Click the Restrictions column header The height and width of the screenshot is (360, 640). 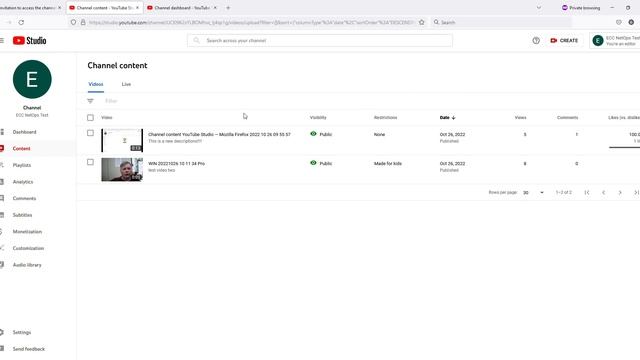coord(385,118)
